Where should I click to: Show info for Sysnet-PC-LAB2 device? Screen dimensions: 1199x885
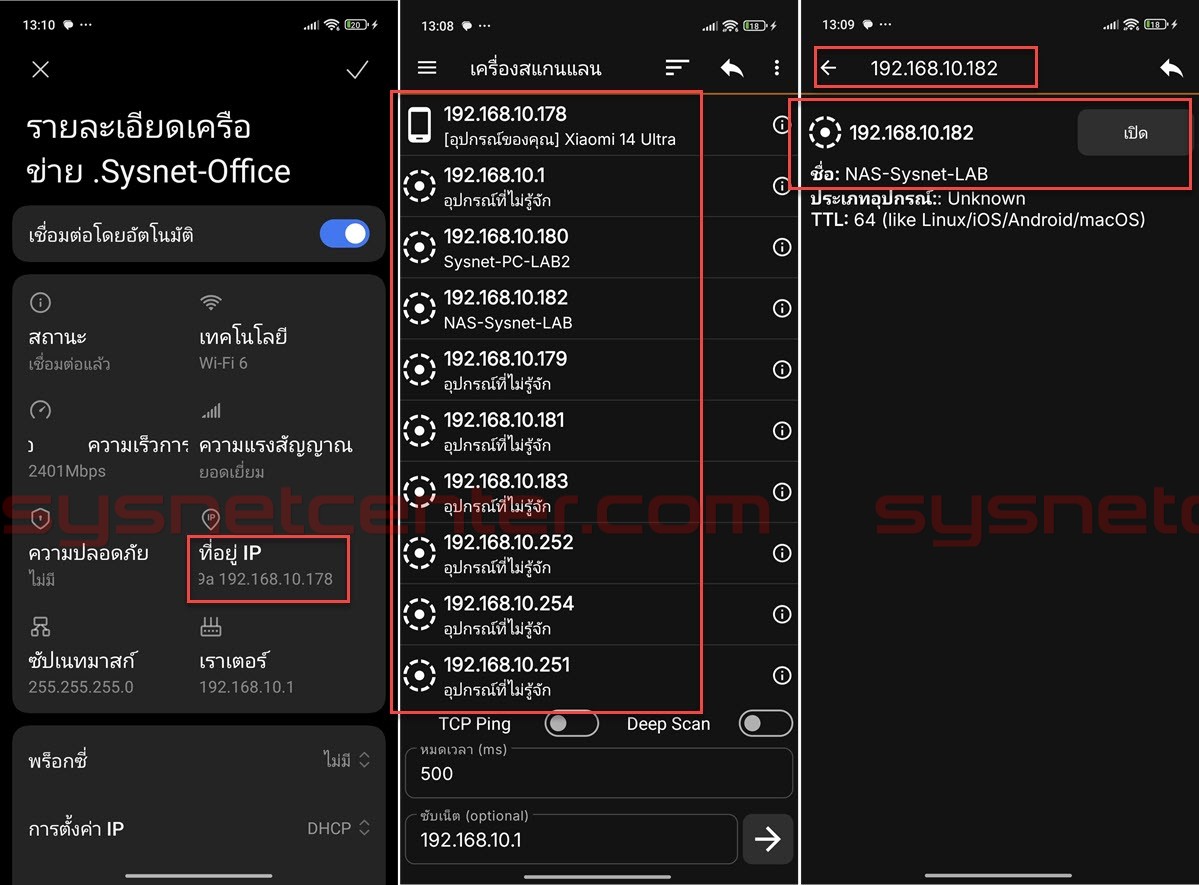[x=781, y=247]
